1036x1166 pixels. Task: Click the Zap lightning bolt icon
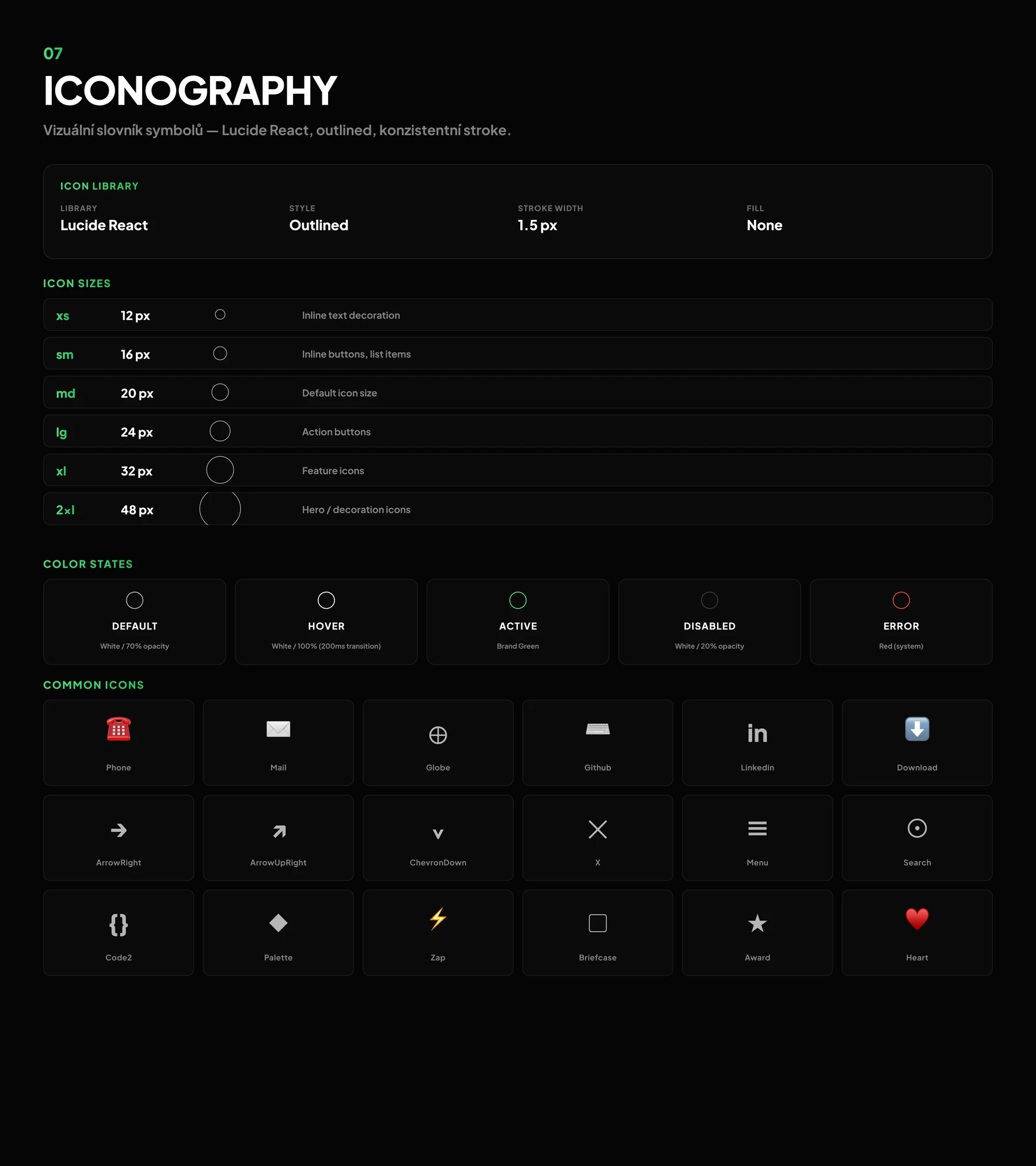click(x=438, y=919)
